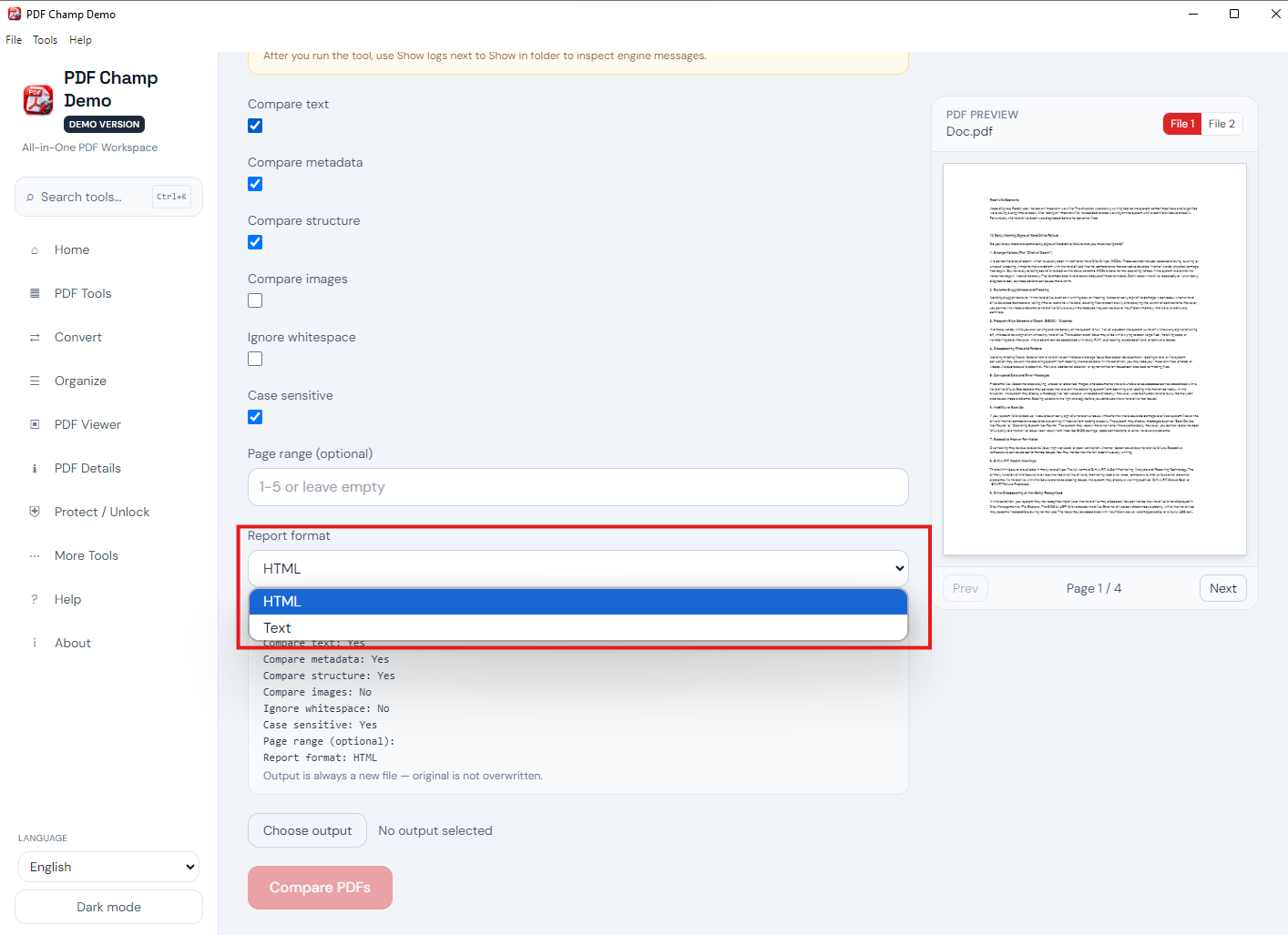Focus the Search tools field
Screen dimensions: 1288x935
109,197
